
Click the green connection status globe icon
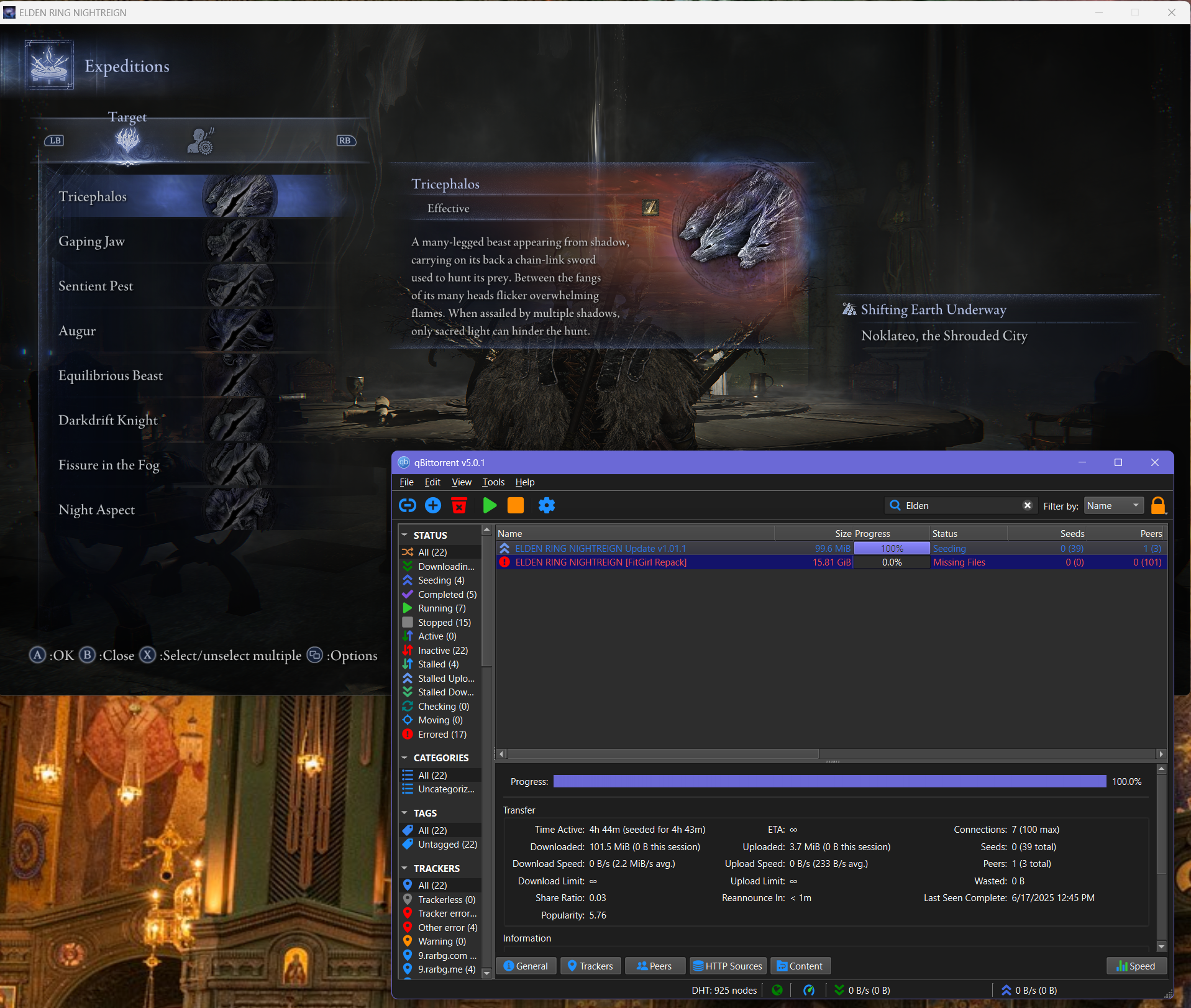[777, 990]
